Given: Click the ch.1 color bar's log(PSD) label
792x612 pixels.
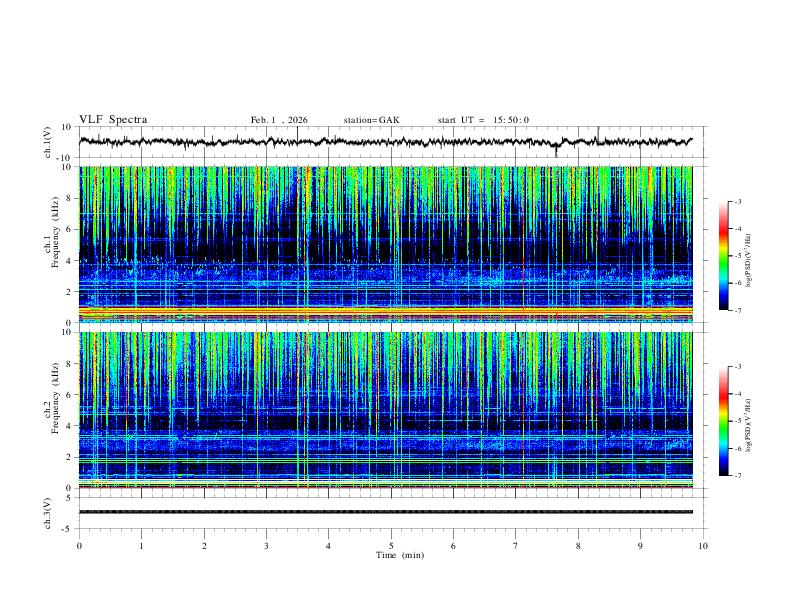Looking at the screenshot, I should (749, 261).
